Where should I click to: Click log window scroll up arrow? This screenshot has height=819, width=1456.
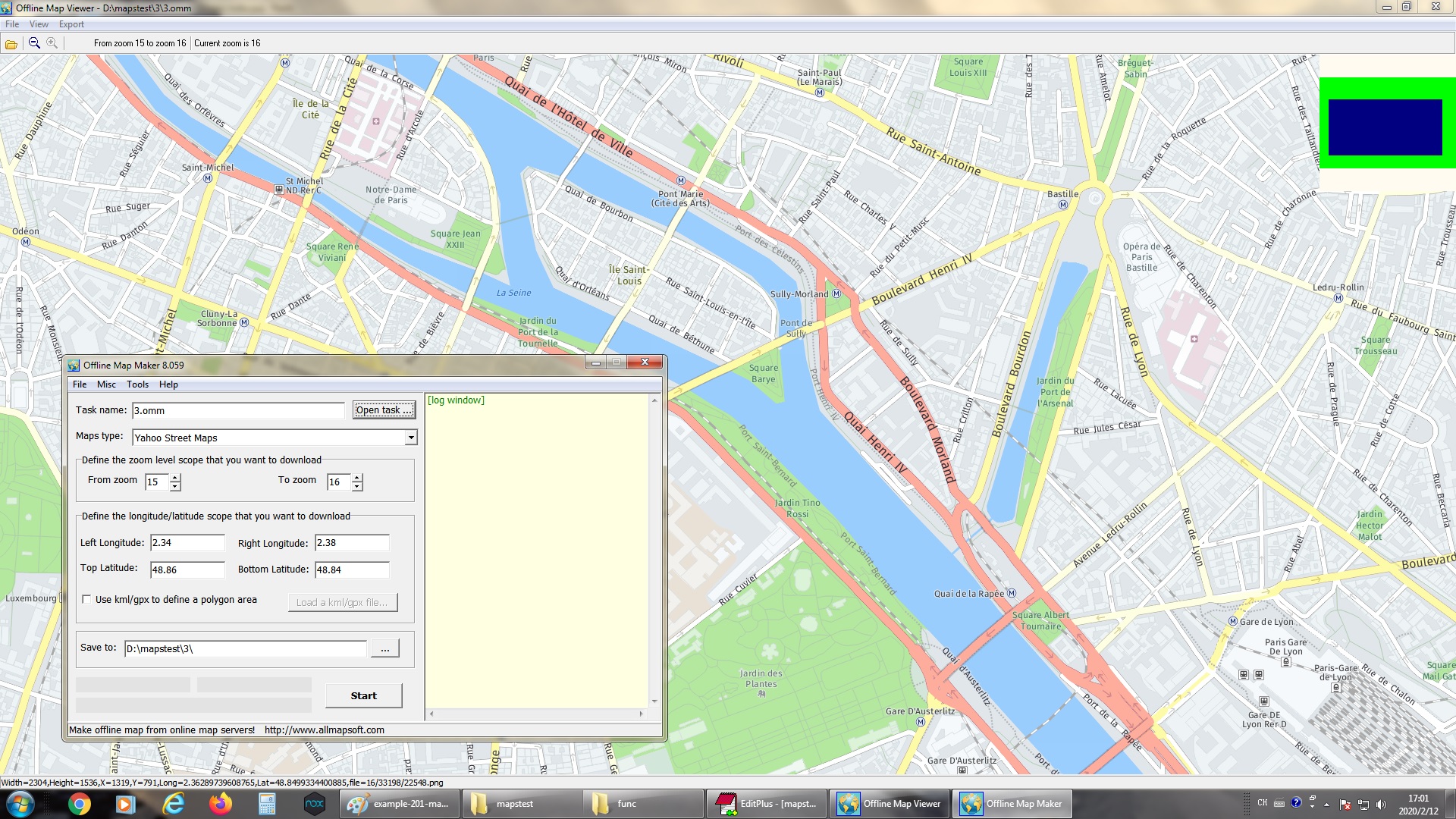coord(654,400)
